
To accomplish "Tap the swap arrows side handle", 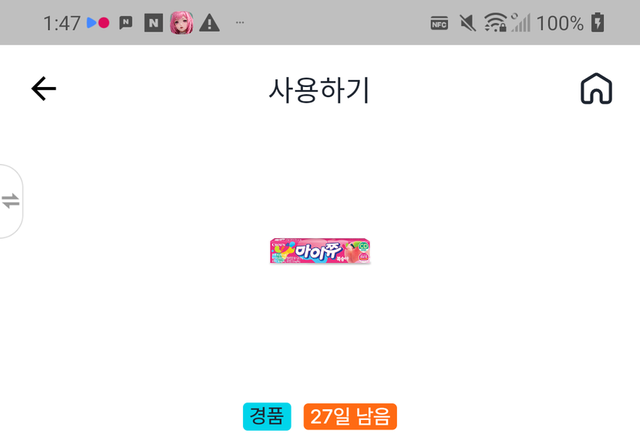I will 11,201.
